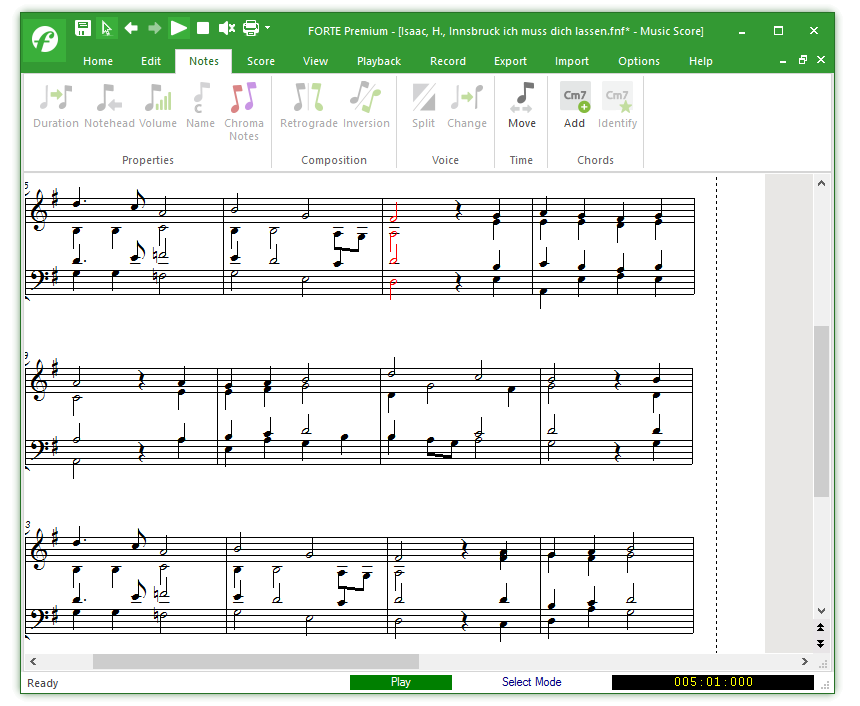The height and width of the screenshot is (706, 860).
Task: Open the Score tab
Action: pyautogui.click(x=261, y=61)
